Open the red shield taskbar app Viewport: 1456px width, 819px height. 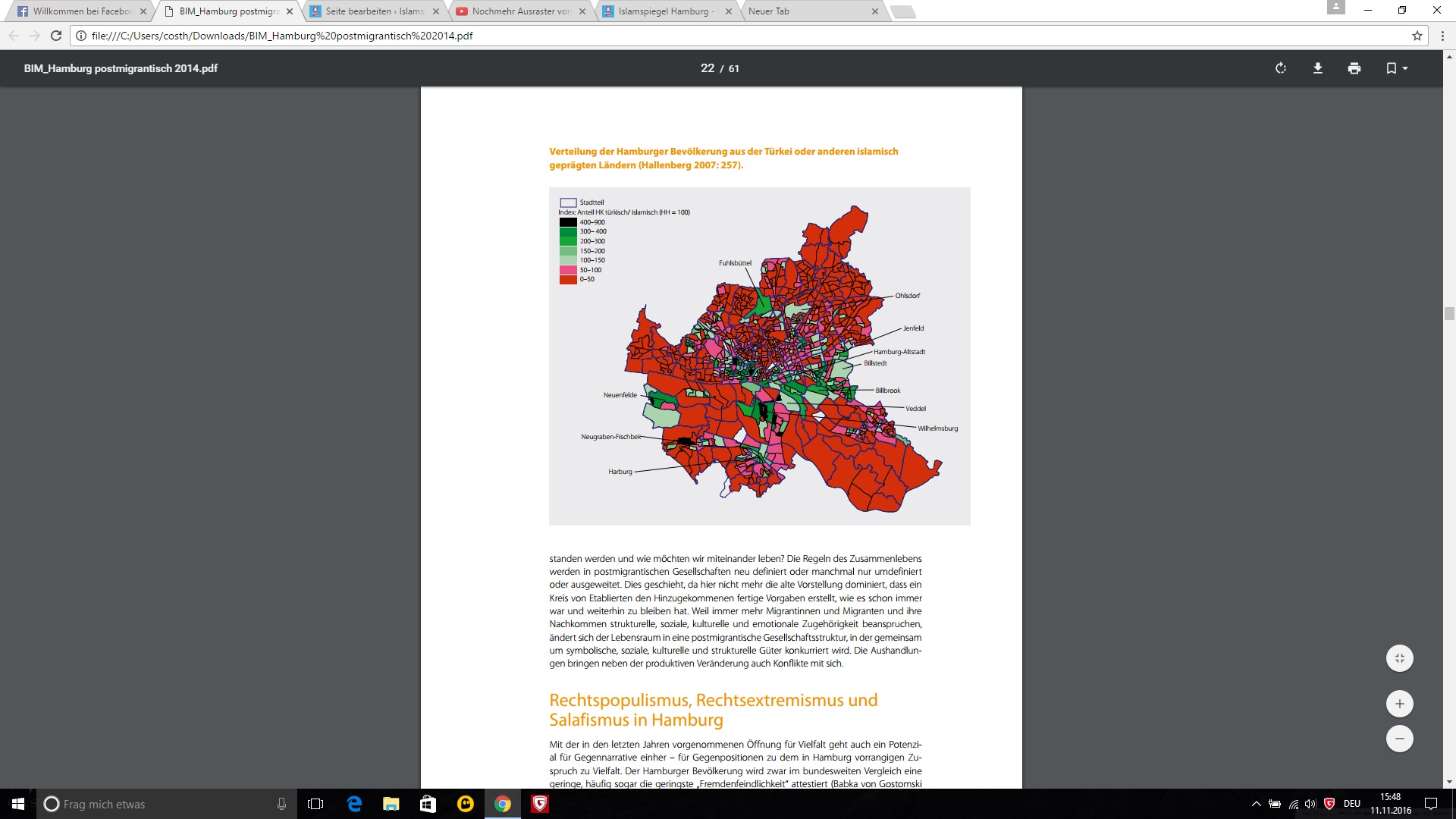point(539,804)
